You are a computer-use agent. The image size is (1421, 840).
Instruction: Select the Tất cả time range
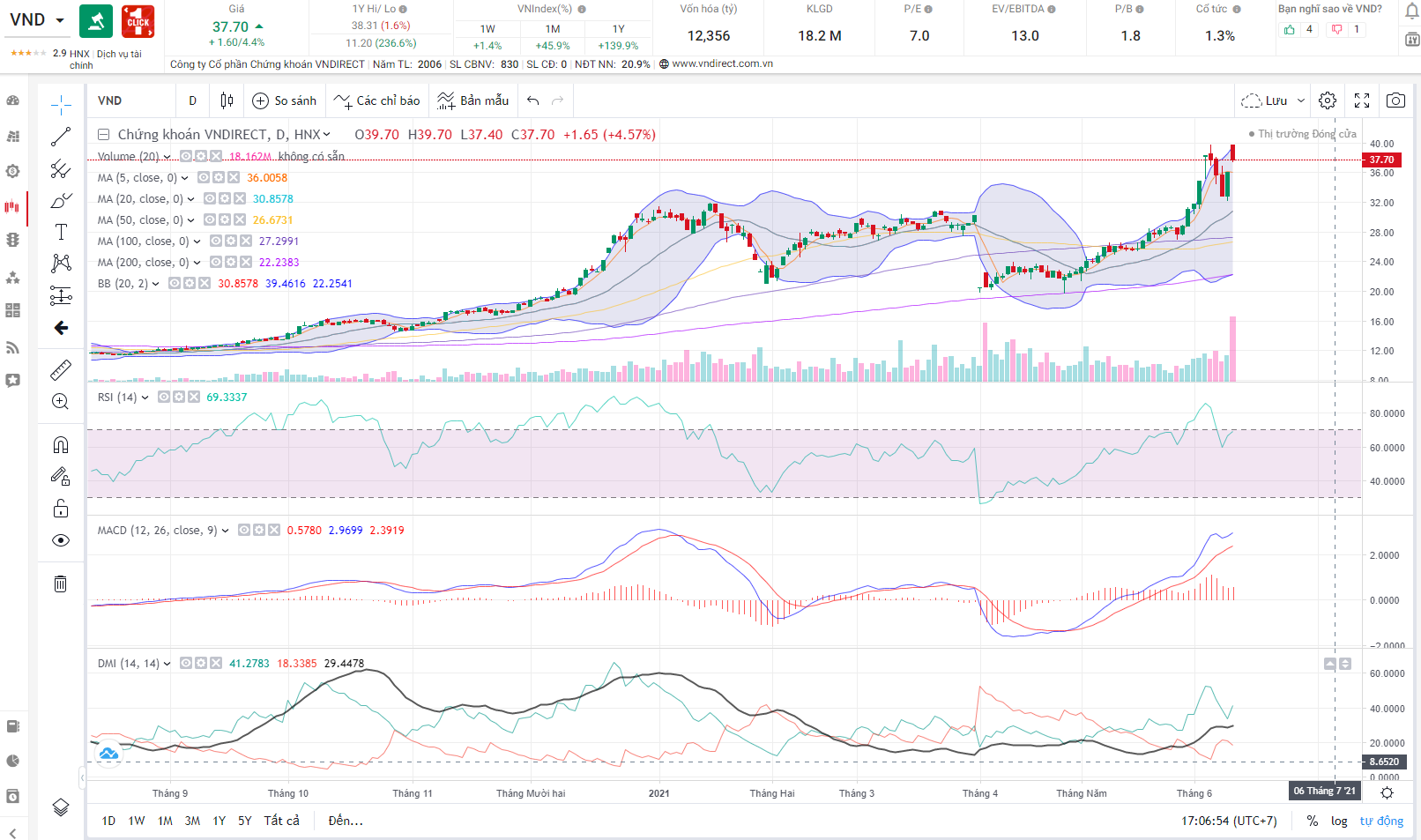click(282, 821)
